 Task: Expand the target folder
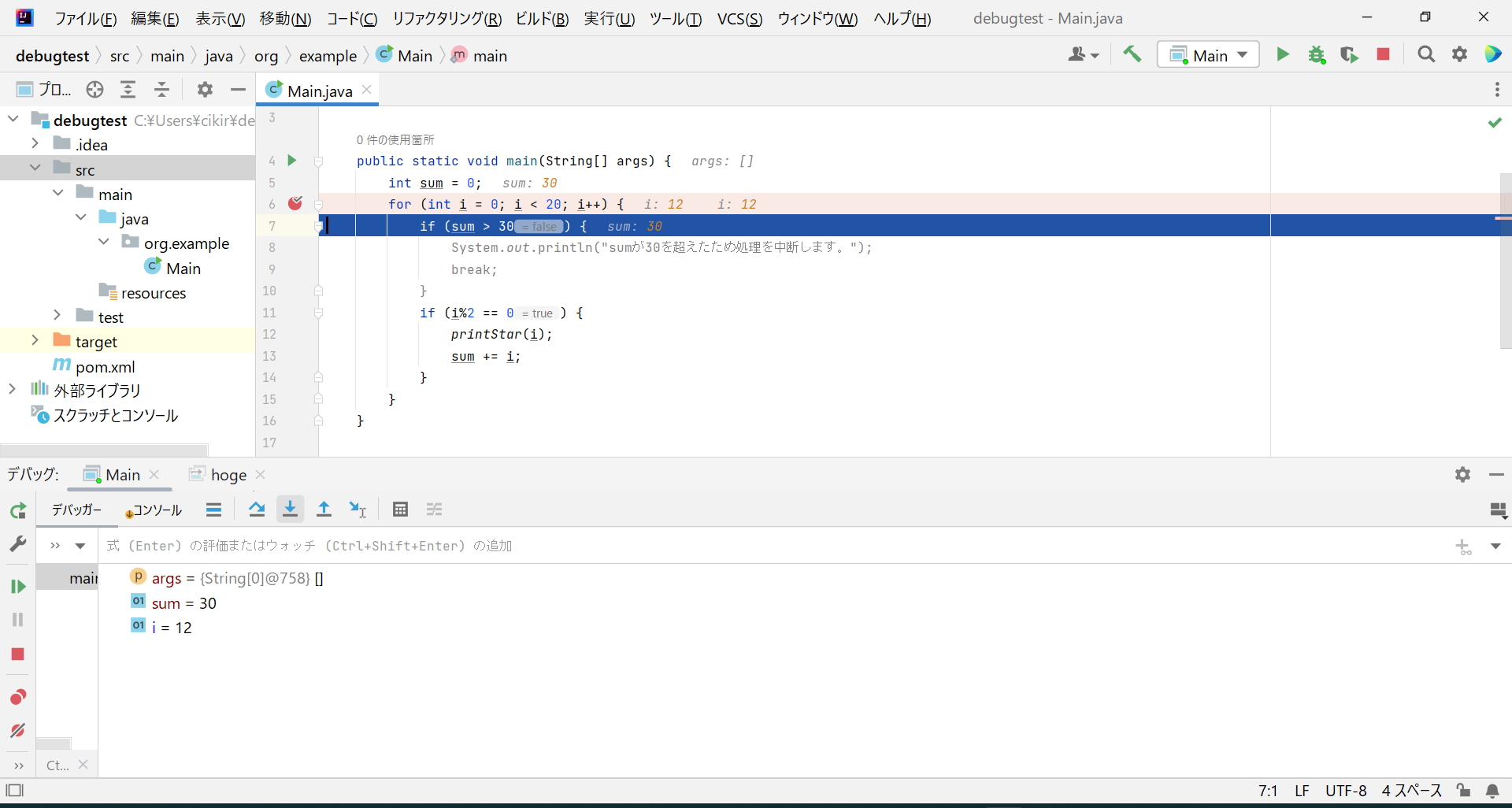coord(35,340)
